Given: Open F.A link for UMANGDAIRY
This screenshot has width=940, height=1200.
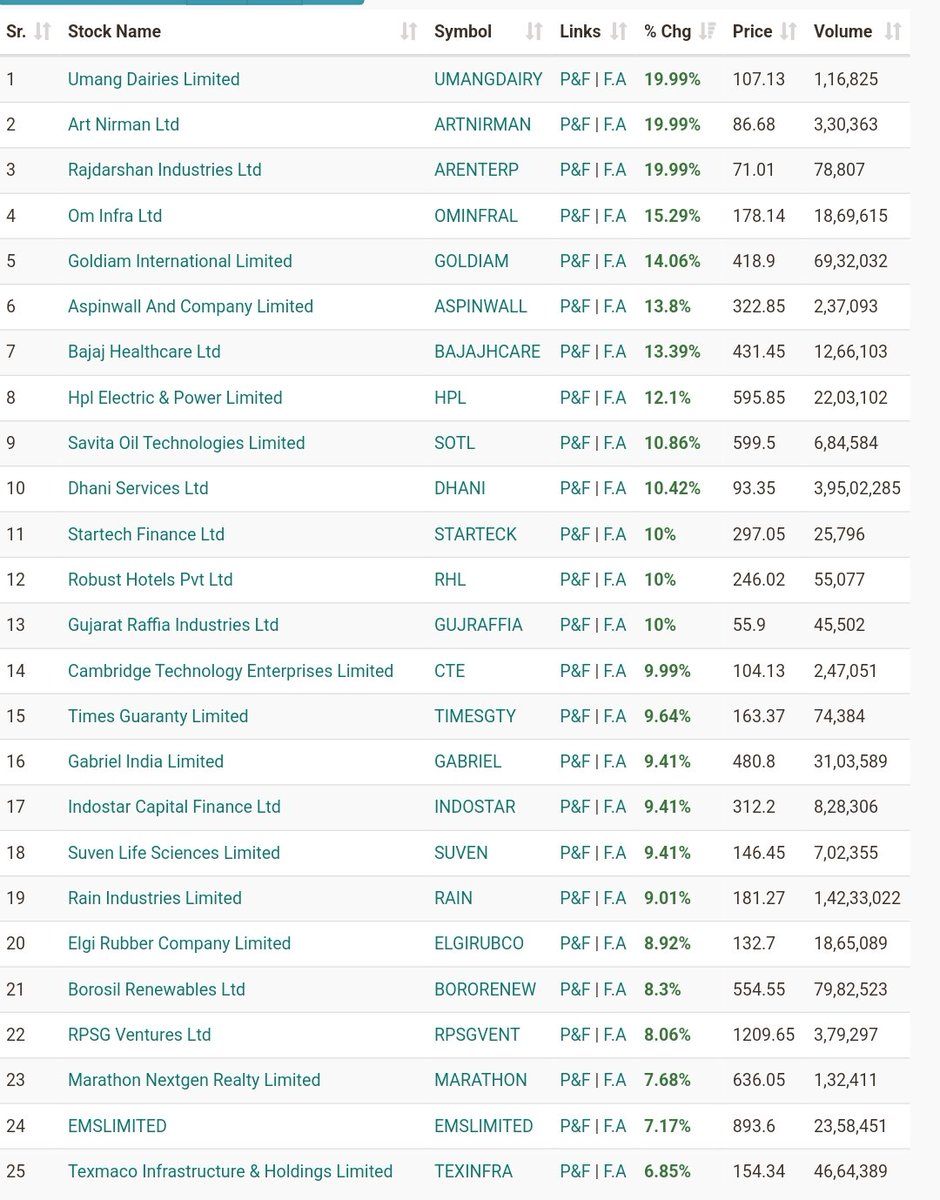Looking at the screenshot, I should point(615,79).
